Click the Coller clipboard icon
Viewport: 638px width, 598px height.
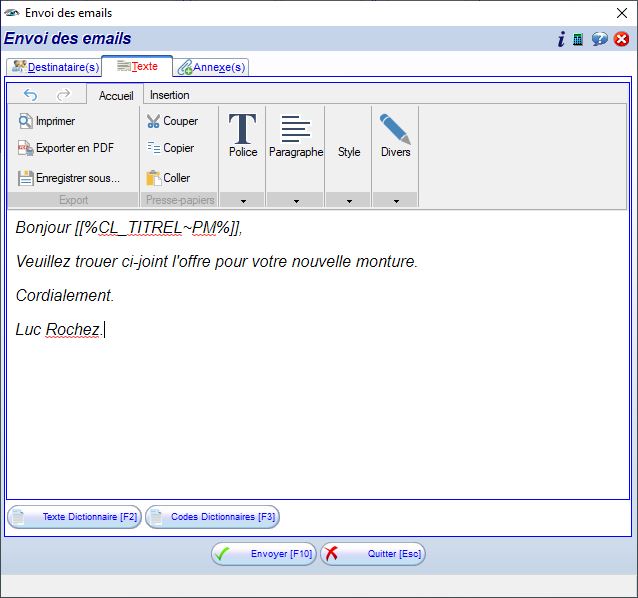[x=154, y=178]
